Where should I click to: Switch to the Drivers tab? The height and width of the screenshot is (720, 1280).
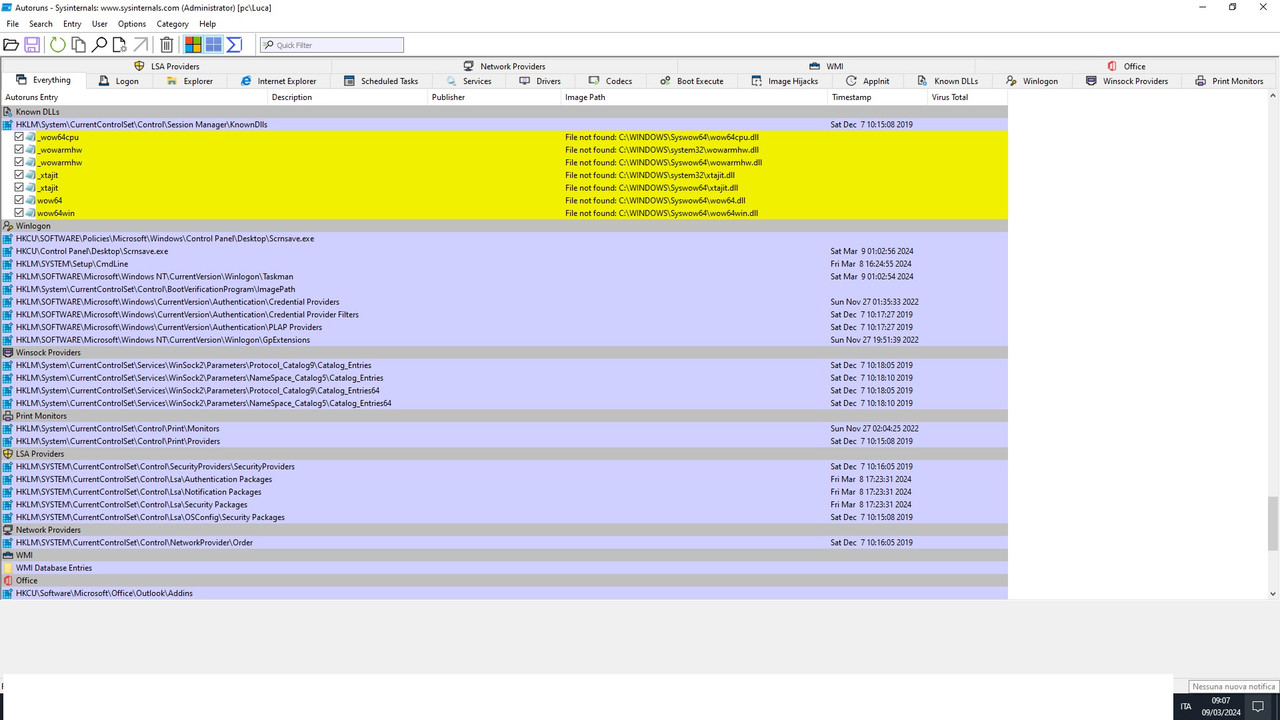click(540, 81)
